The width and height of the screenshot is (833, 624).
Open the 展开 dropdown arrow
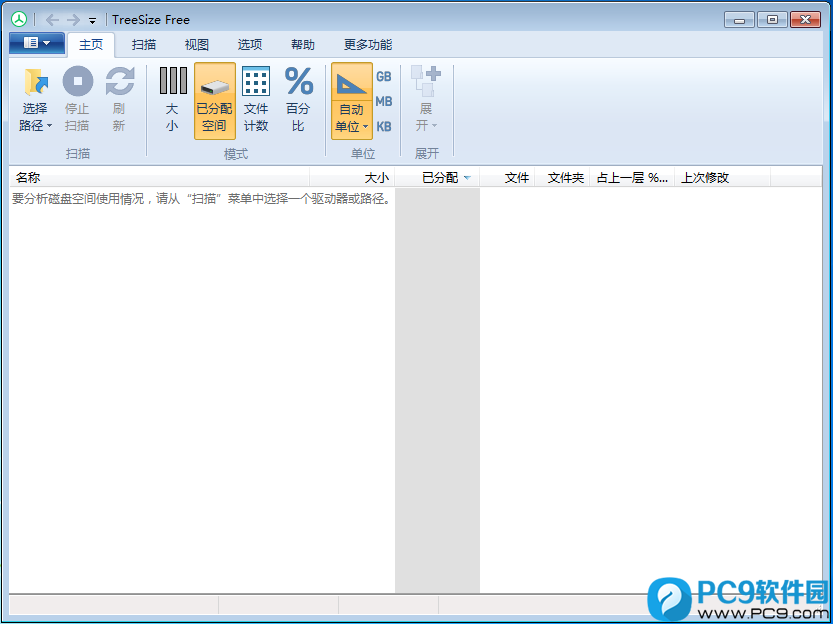434,126
